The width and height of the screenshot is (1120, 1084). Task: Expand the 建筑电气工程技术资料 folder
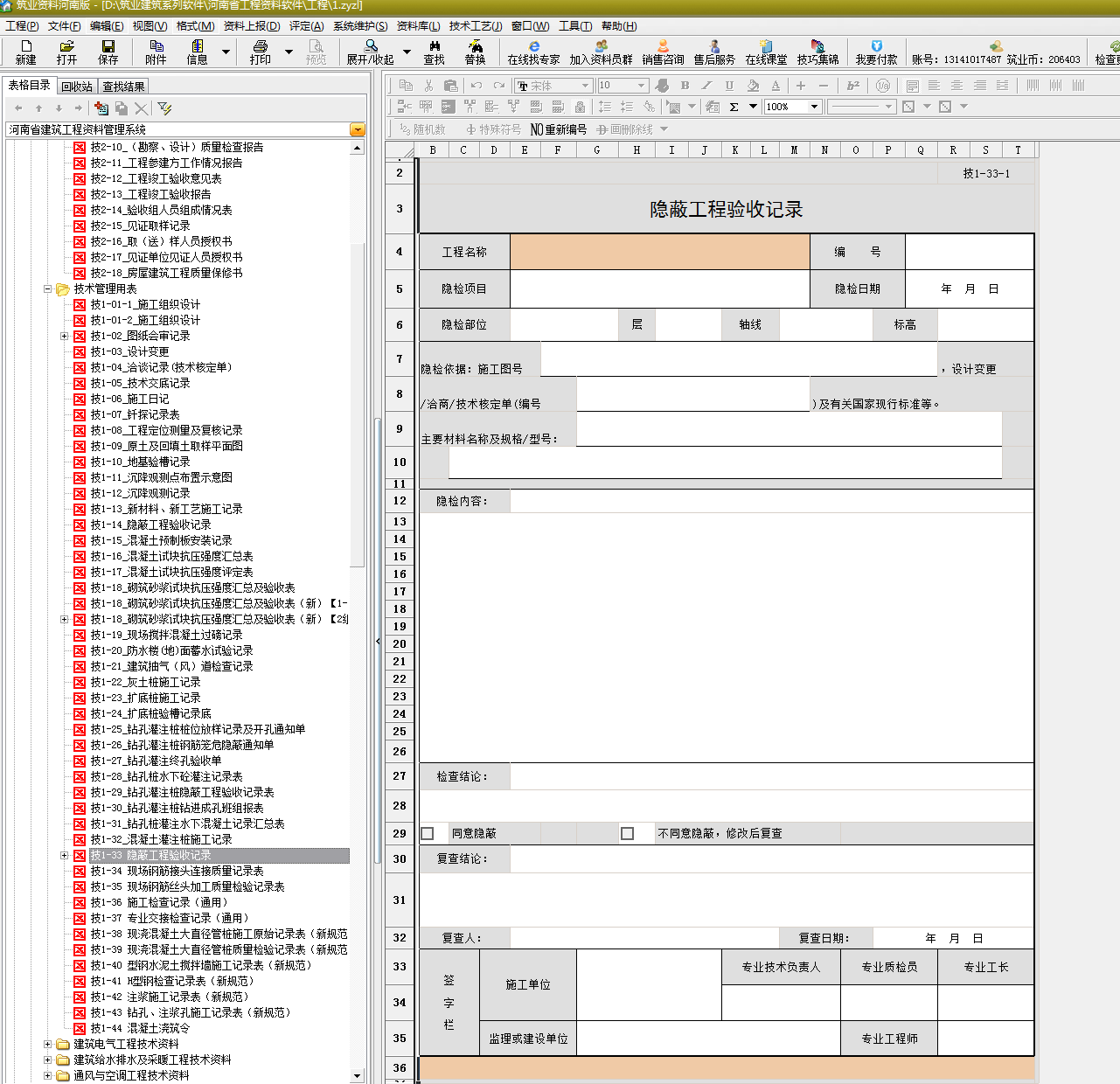tap(48, 1044)
